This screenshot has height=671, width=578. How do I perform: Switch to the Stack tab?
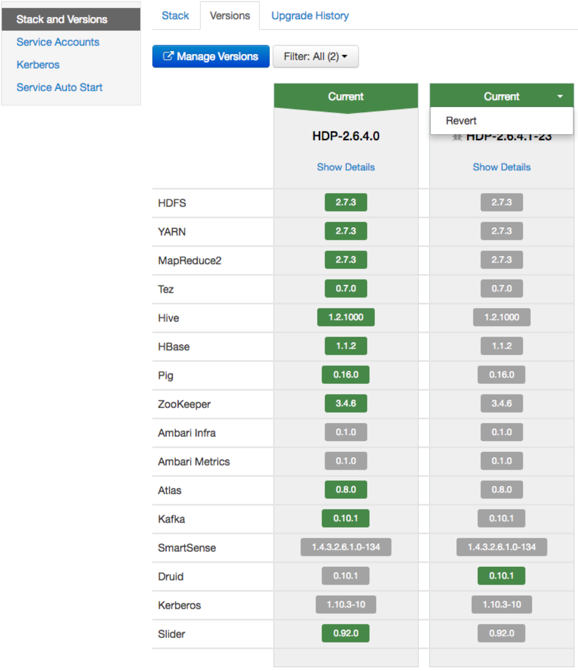tap(175, 15)
